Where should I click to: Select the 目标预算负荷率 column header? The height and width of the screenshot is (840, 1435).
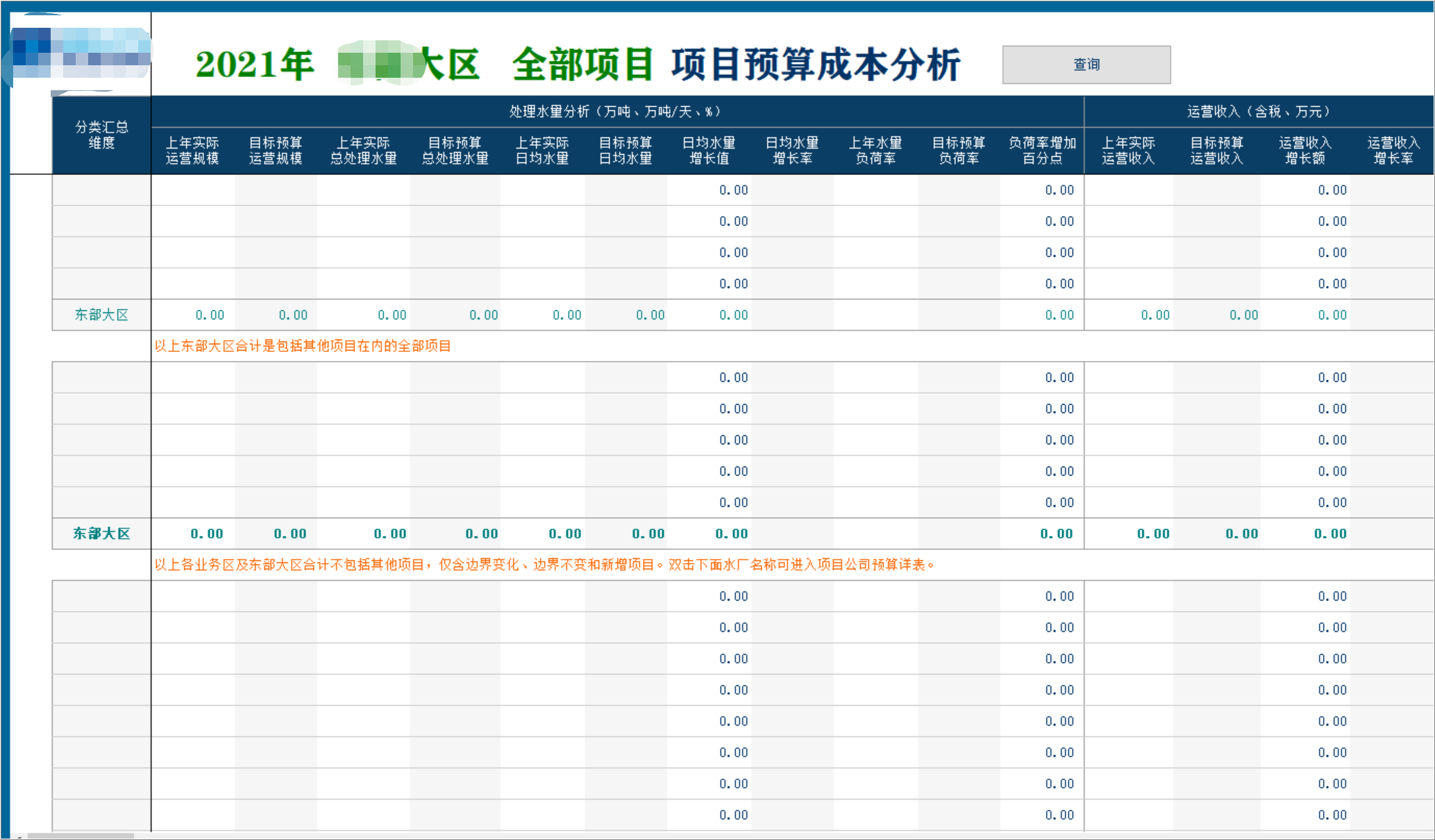pyautogui.click(x=959, y=151)
